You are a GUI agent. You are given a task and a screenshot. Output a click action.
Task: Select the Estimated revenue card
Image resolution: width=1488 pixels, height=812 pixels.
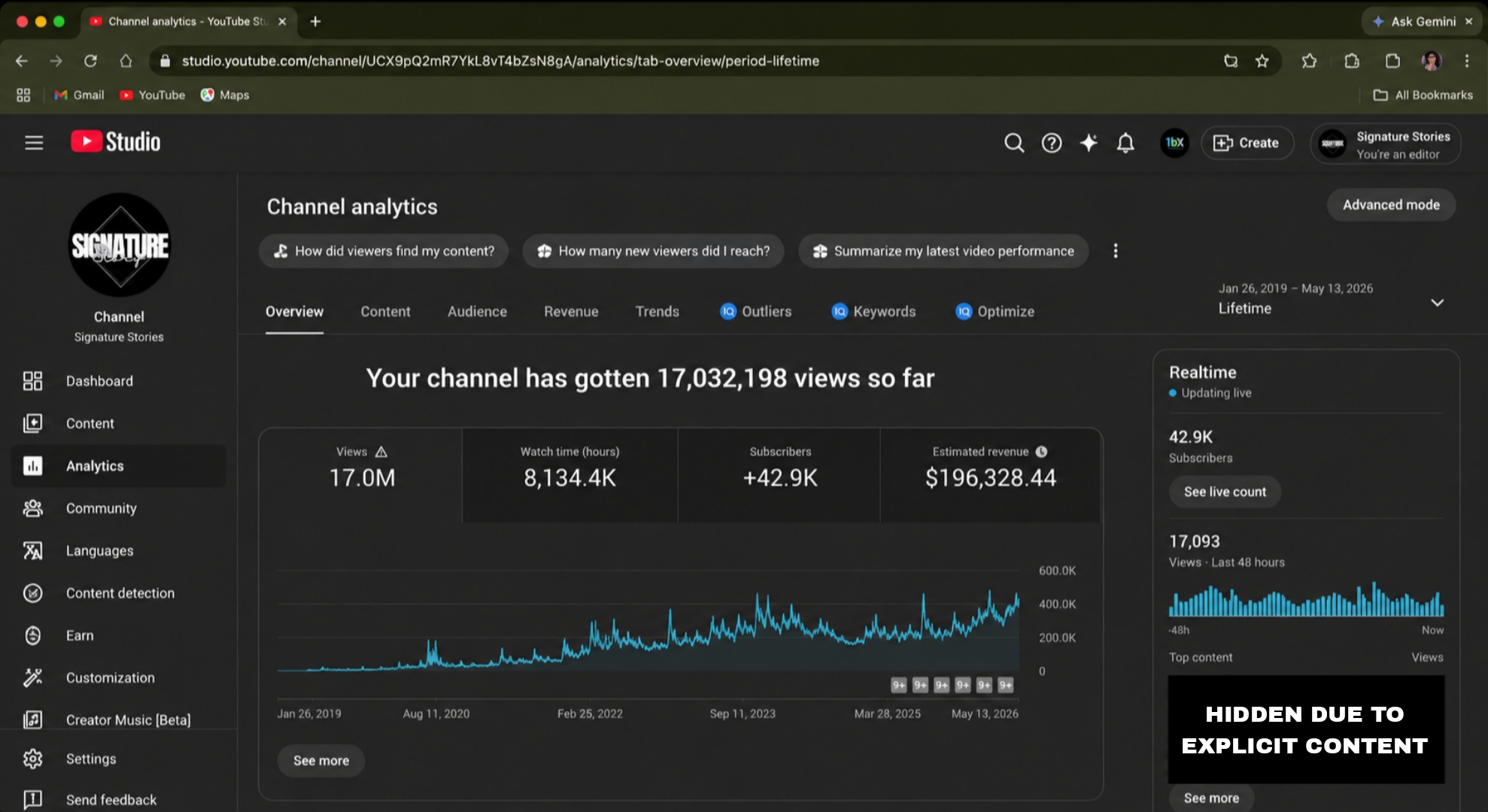point(990,475)
